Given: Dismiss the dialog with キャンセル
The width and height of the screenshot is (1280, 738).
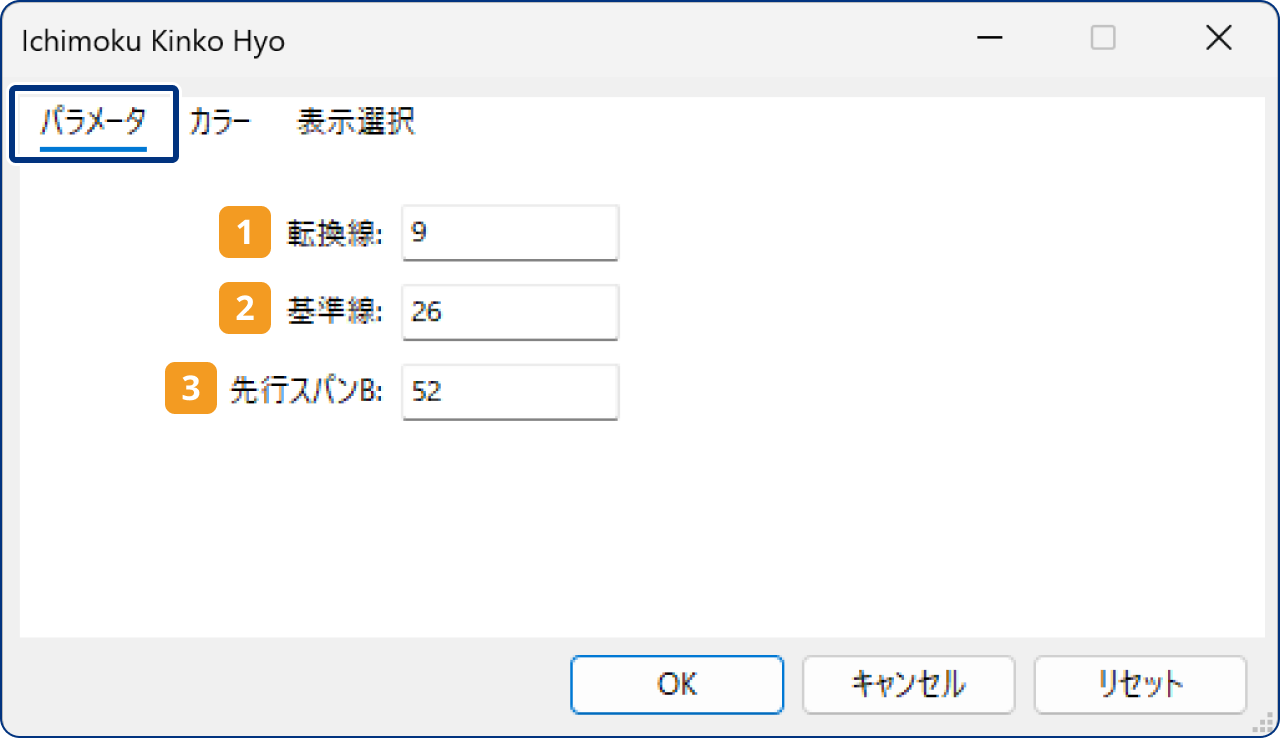Looking at the screenshot, I should coord(908,685).
